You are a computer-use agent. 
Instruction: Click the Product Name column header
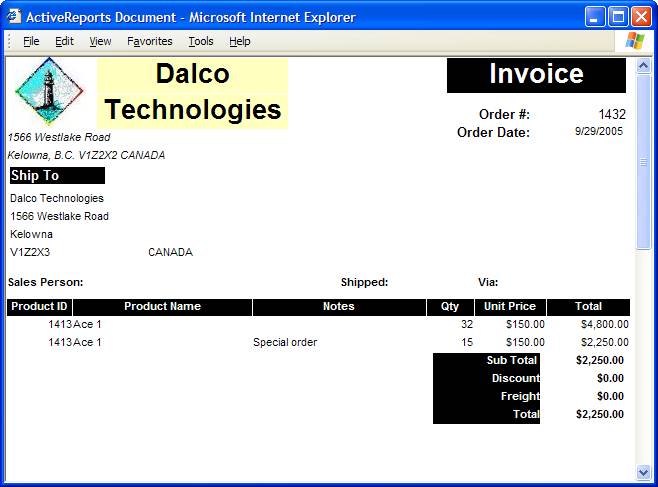[x=162, y=307]
